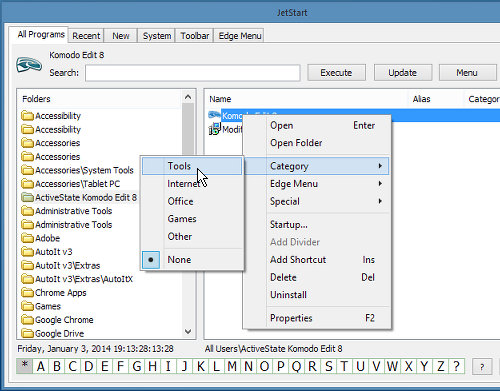This screenshot has height=391, width=500.
Task: Switch to the New tab
Action: [121, 36]
